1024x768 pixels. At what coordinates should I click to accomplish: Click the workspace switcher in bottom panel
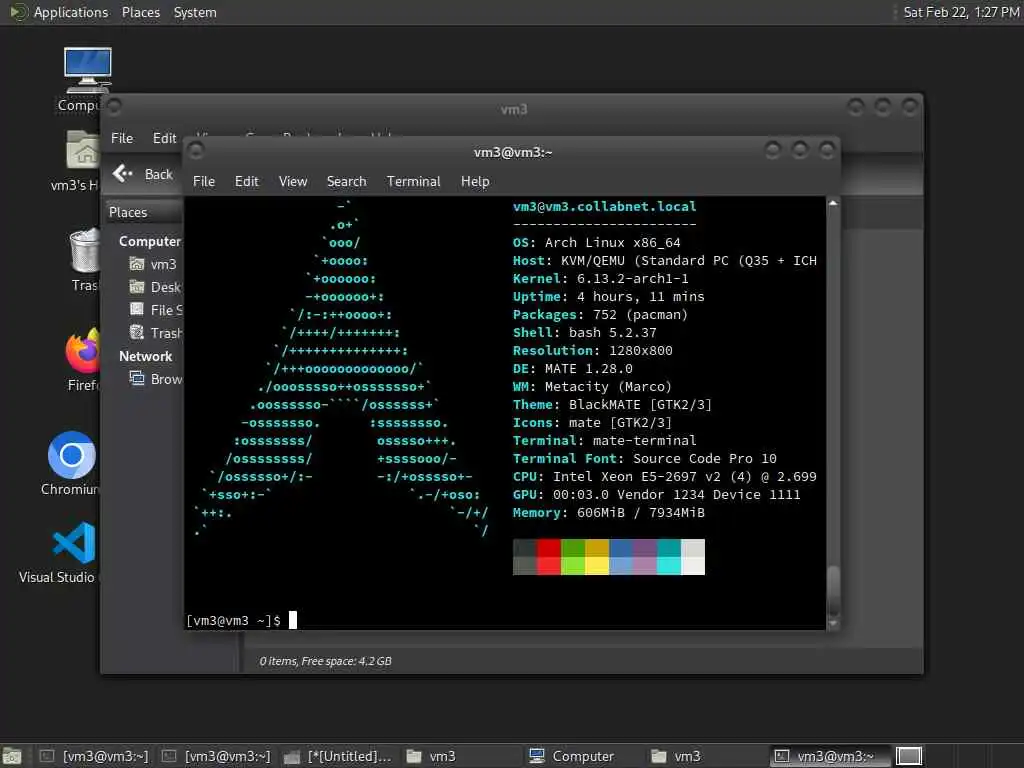coord(908,756)
